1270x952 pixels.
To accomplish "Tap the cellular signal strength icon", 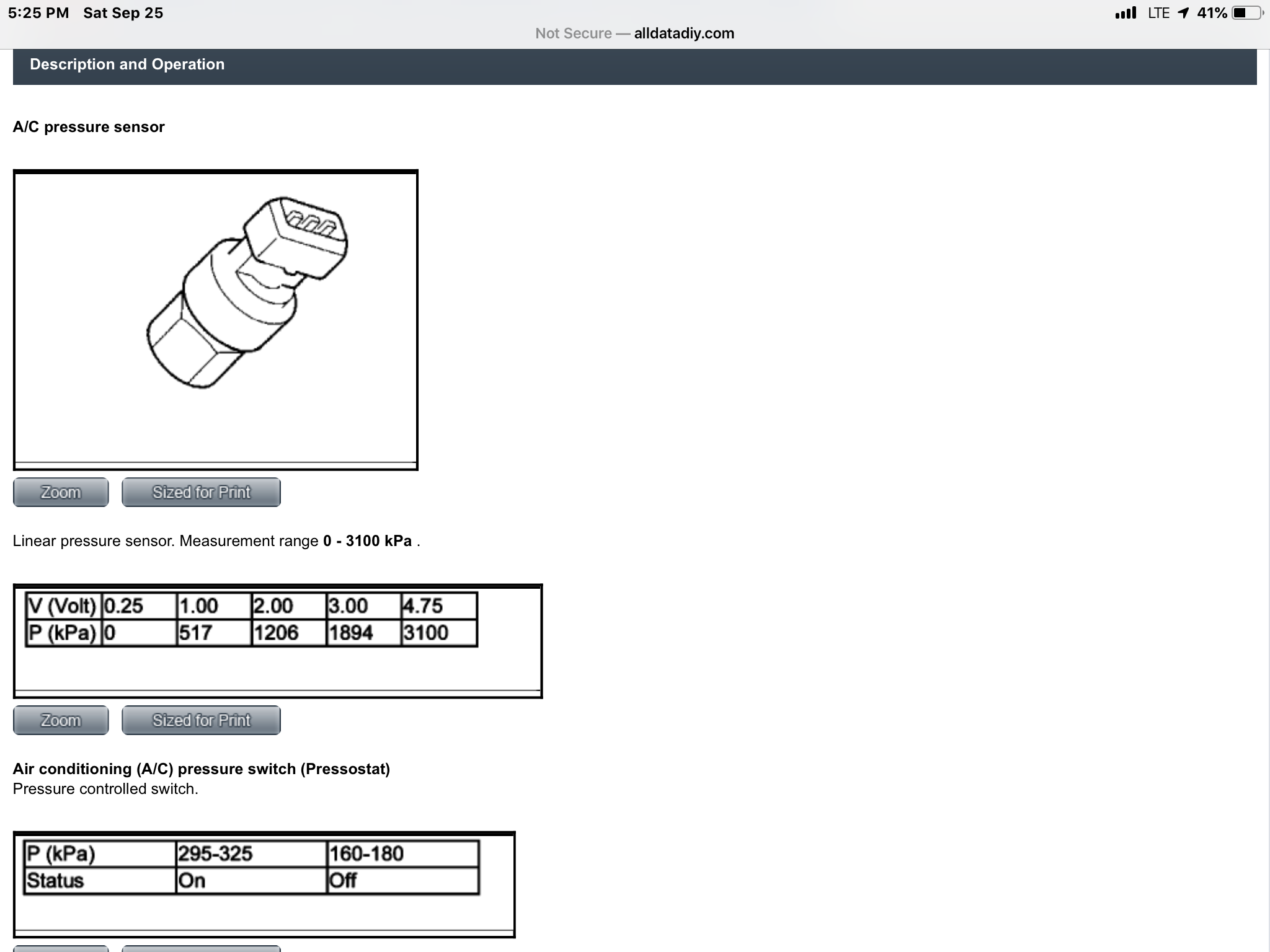I will [1126, 13].
